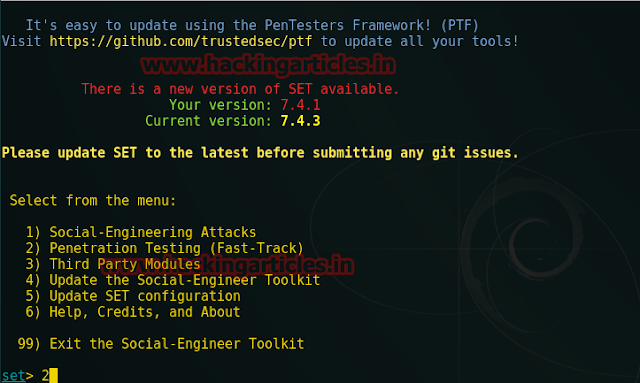This screenshot has width=640, height=383.
Task: Click 'There is a new version' notice
Action: pyautogui.click(x=240, y=89)
